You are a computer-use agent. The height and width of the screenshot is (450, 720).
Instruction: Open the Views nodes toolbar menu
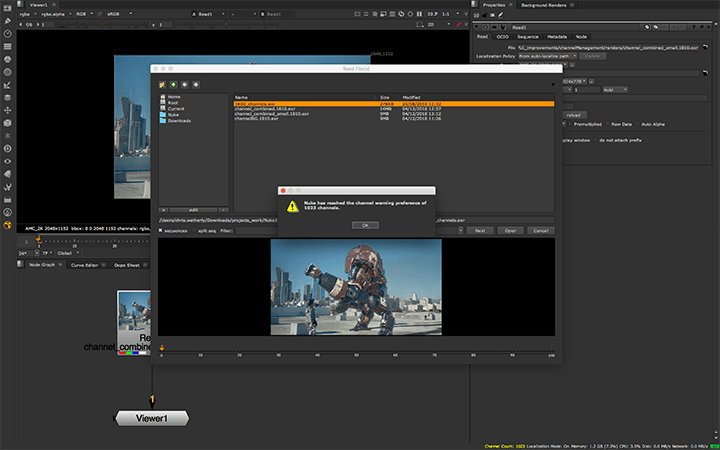pyautogui.click(x=7, y=161)
